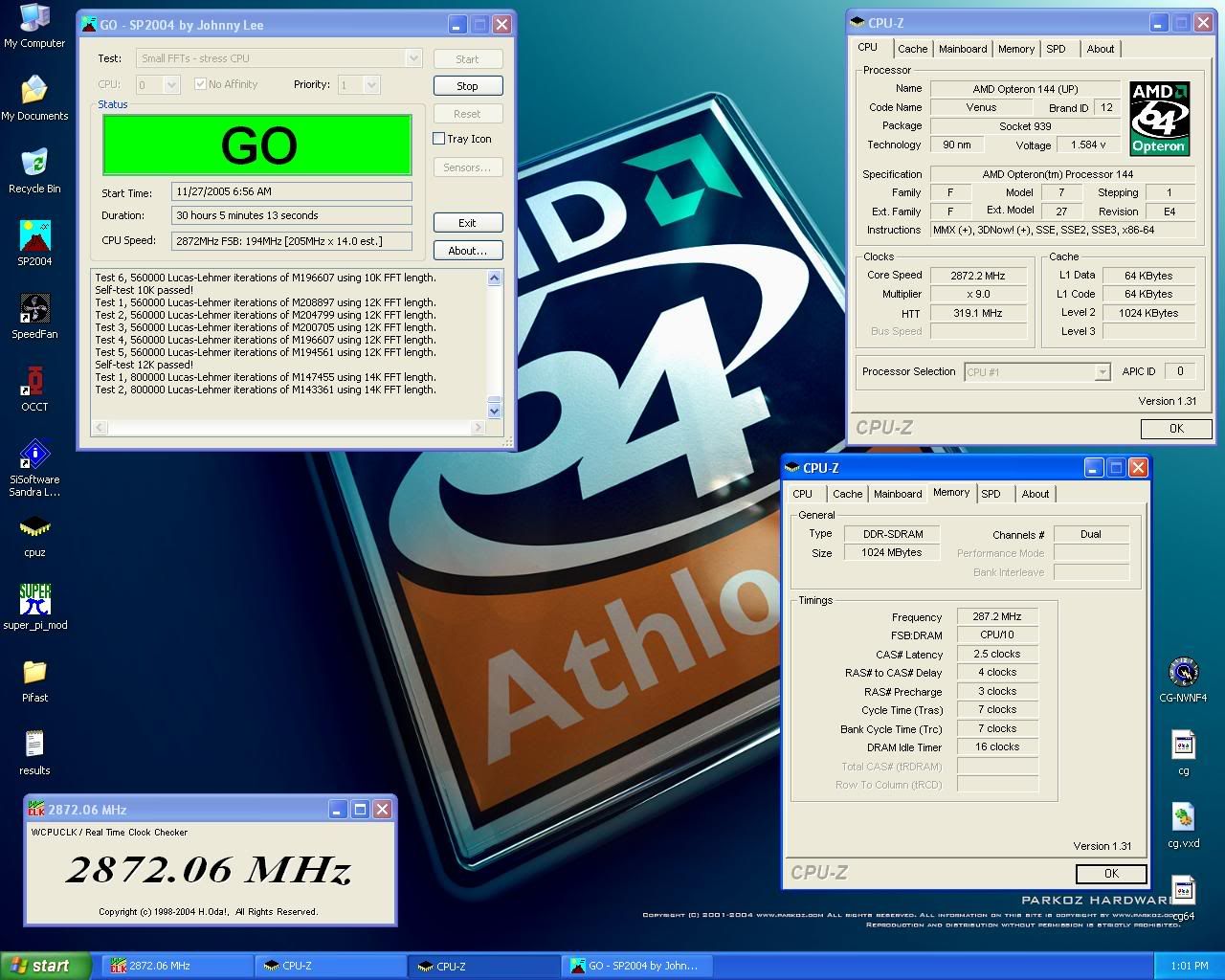Click the Voltage value 1.584 v
The height and width of the screenshot is (980, 1225).
coord(1089,145)
